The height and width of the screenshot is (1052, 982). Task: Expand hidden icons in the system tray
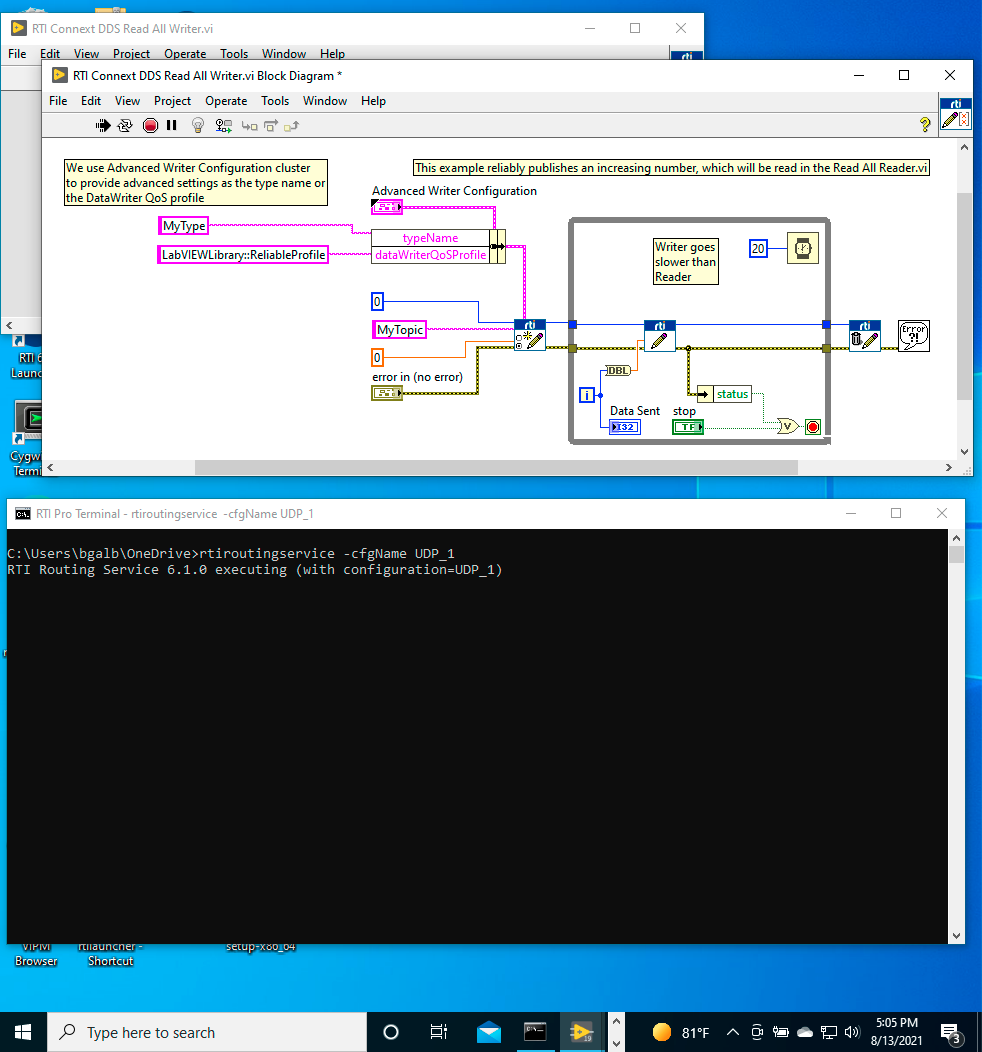pos(732,1031)
